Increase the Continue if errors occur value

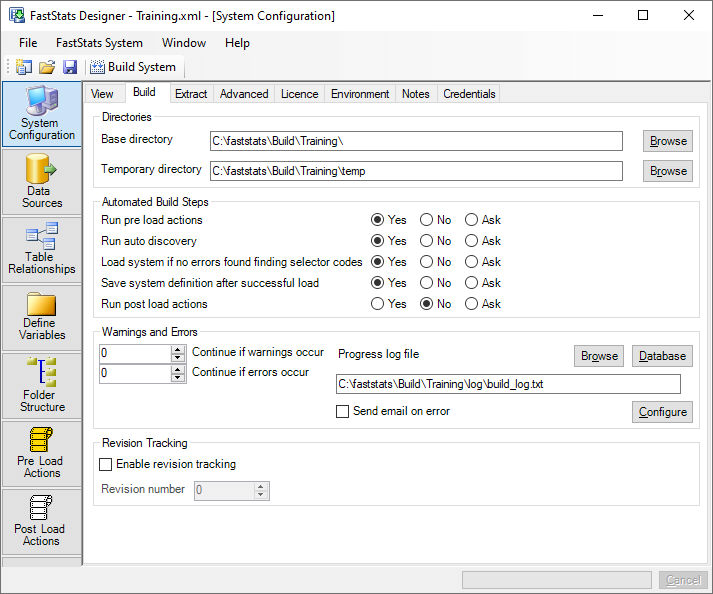pyautogui.click(x=178, y=369)
